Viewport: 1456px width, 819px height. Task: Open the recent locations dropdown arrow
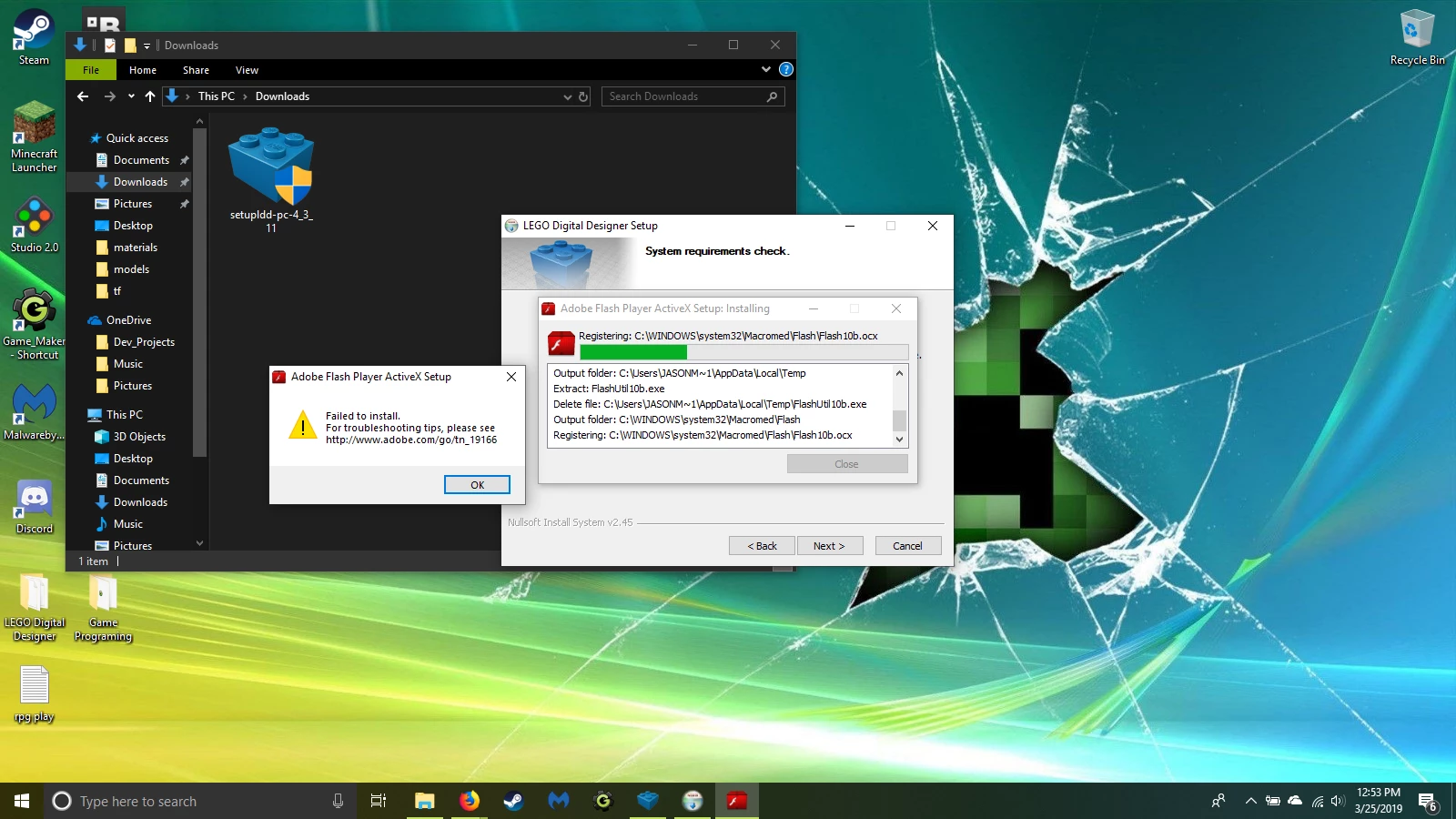[131, 96]
